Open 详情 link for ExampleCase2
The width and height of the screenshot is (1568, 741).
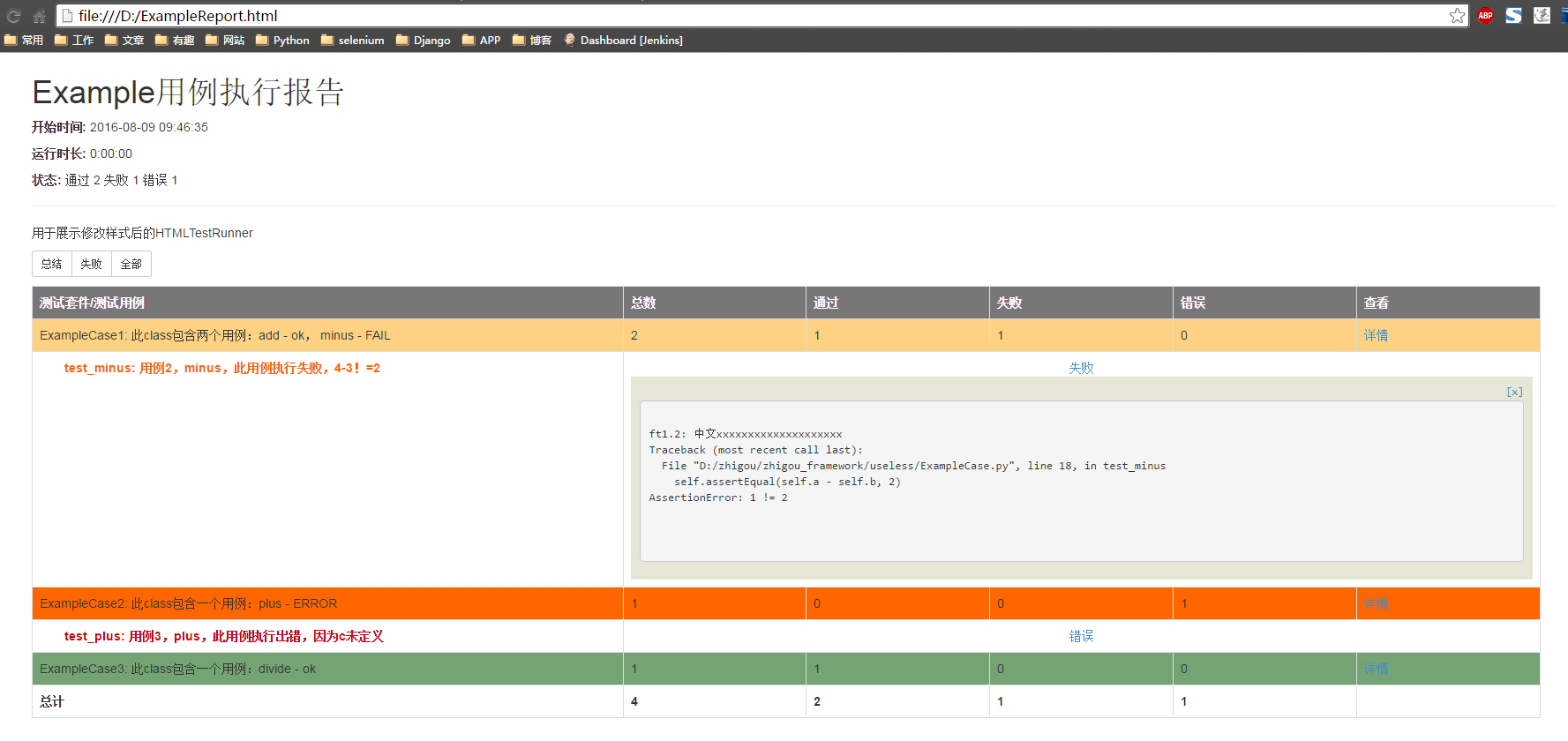(1376, 603)
